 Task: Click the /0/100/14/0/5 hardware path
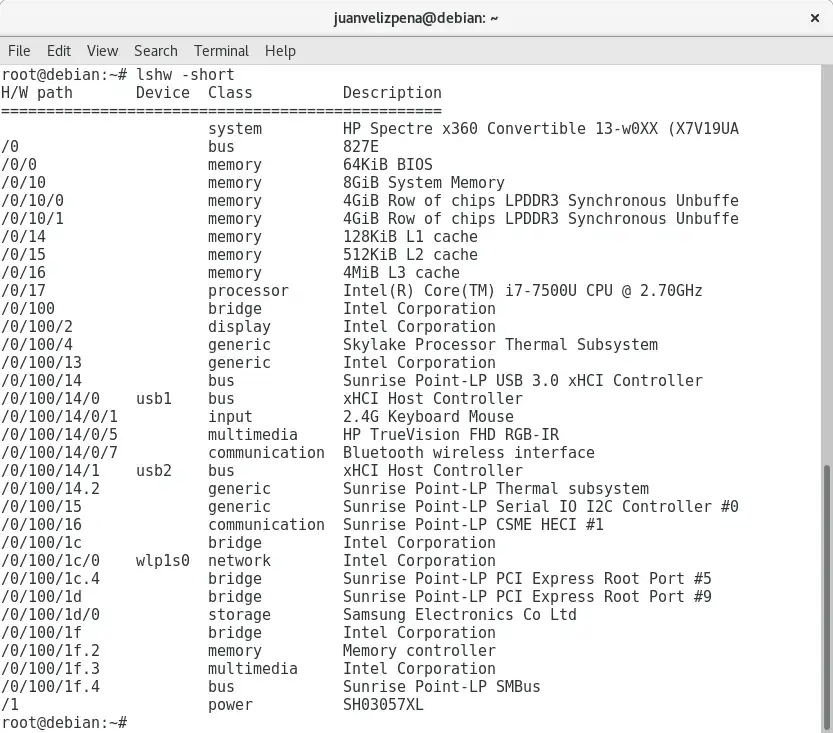pyautogui.click(x=59, y=435)
